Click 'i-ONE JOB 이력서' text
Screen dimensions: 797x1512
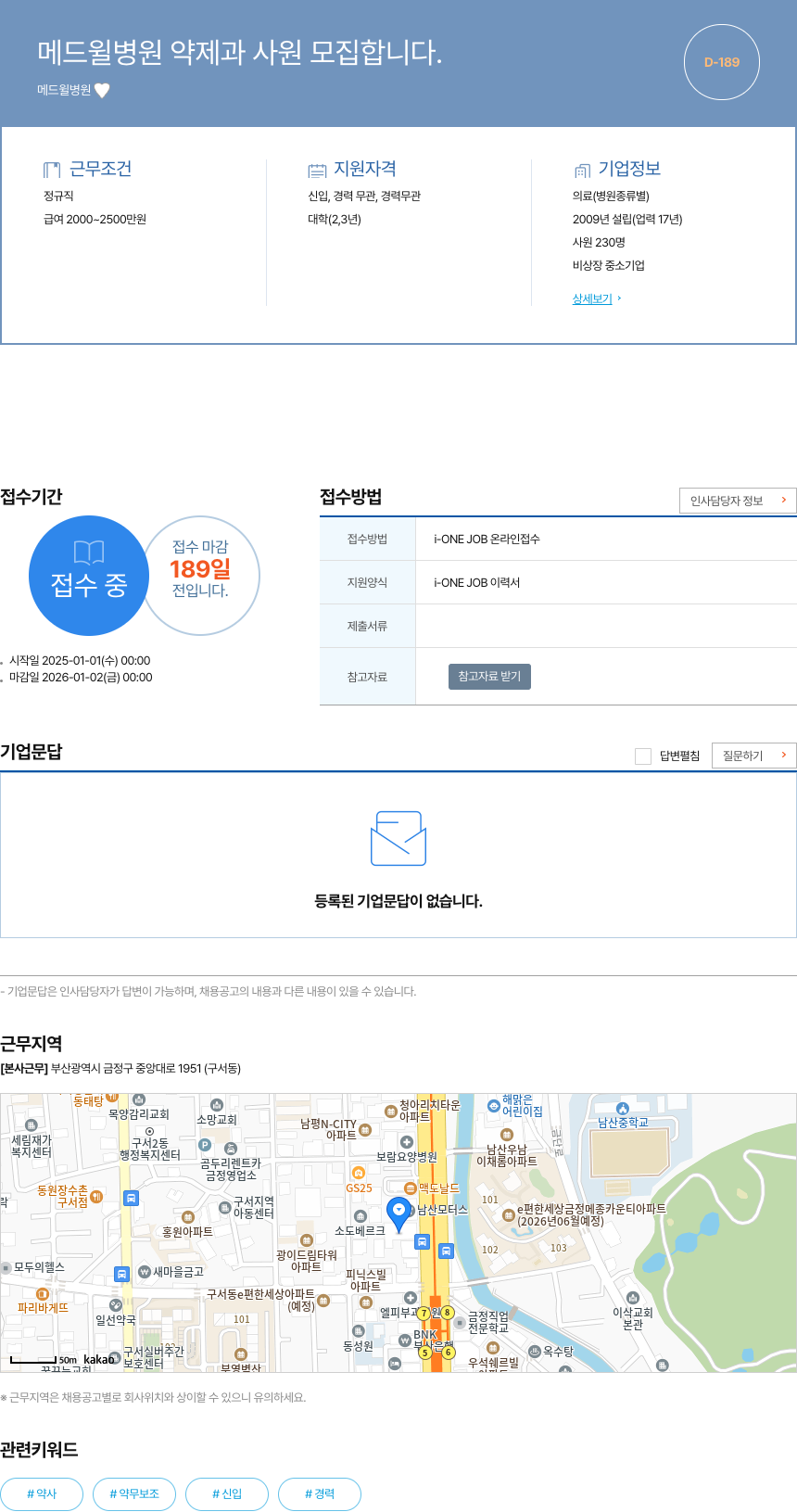point(476,582)
